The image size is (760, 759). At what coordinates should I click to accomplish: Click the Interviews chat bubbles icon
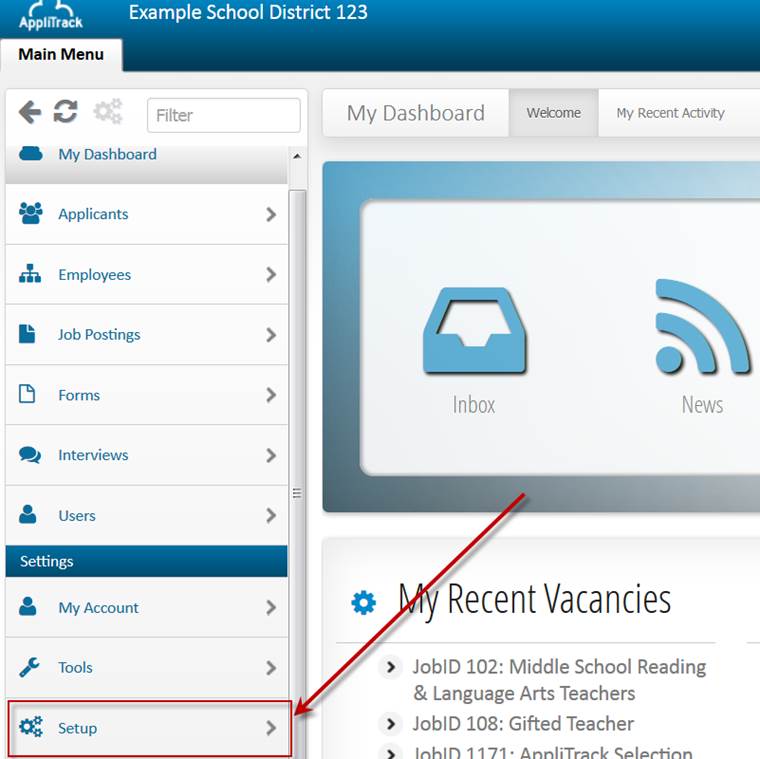coord(30,455)
